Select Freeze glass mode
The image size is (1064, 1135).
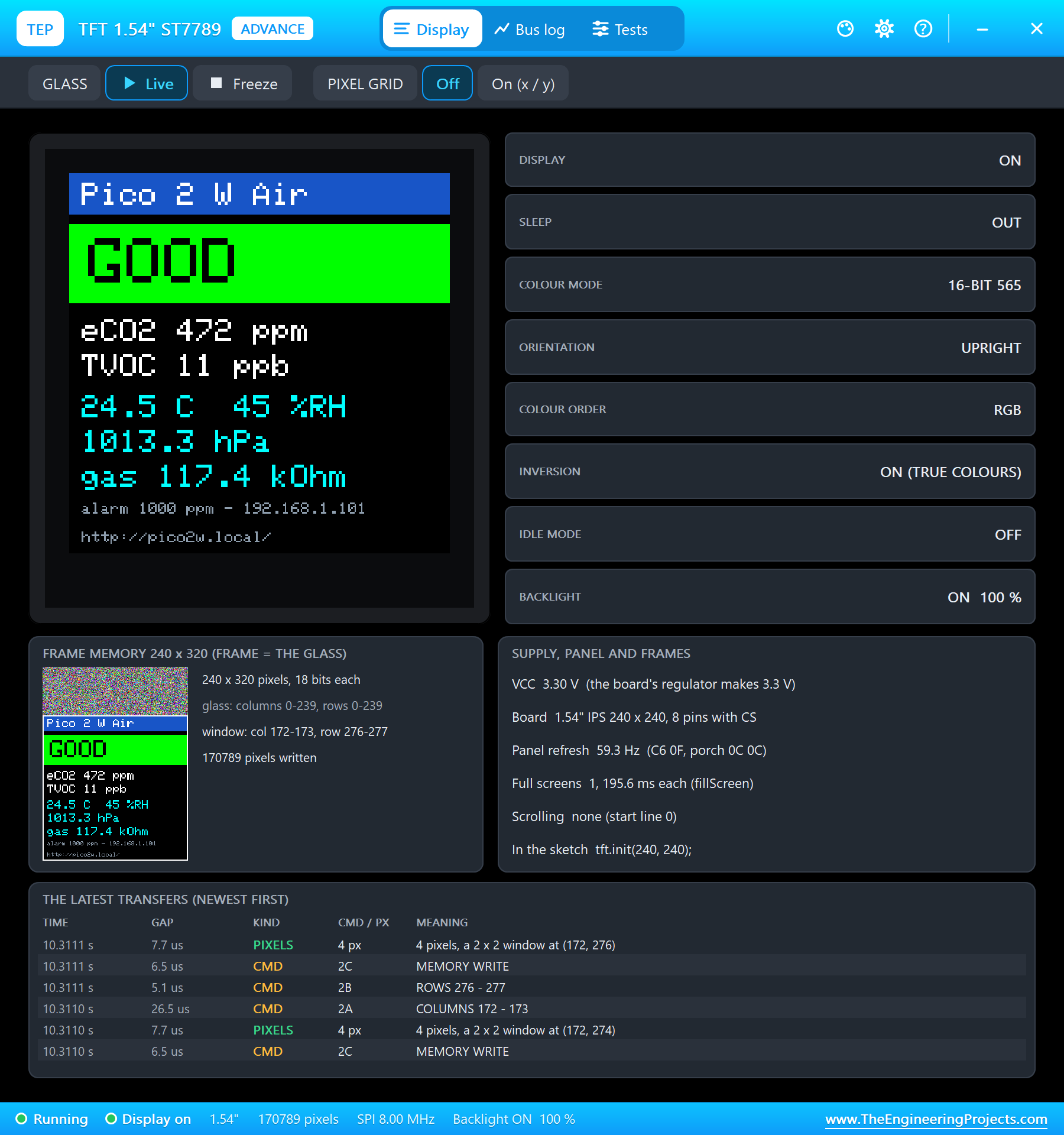pyautogui.click(x=243, y=83)
